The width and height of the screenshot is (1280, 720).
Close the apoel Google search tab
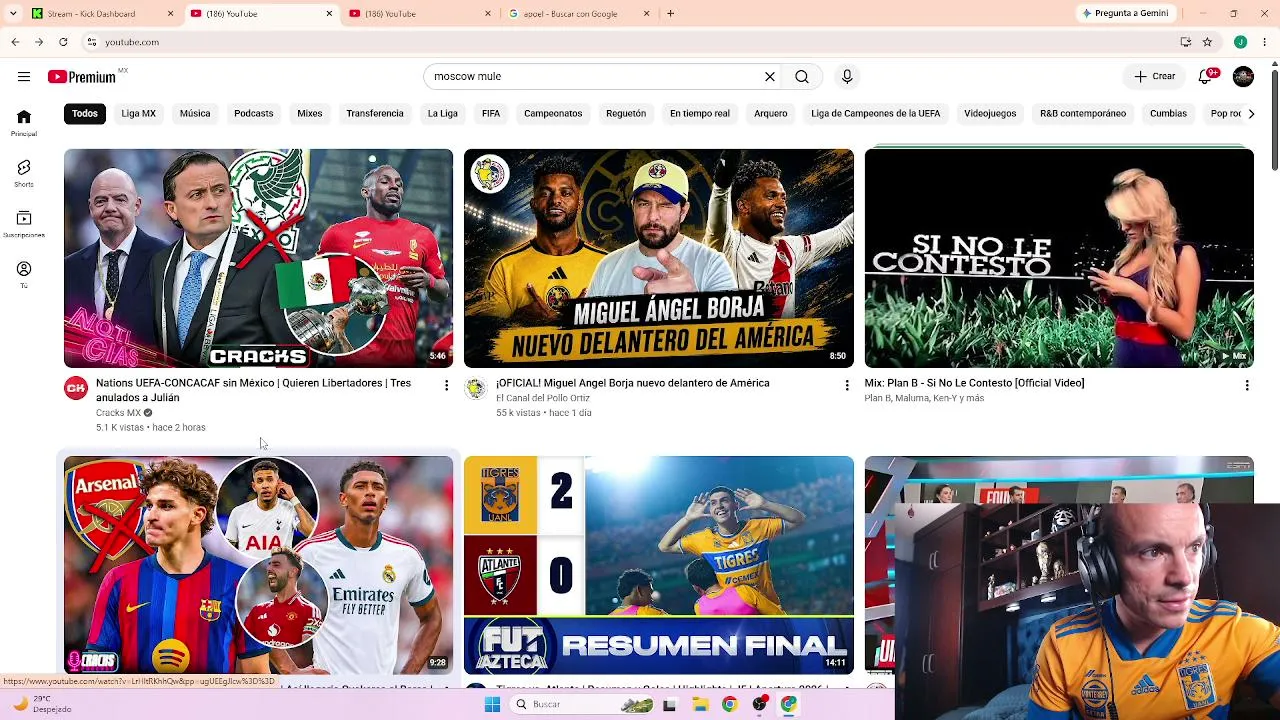[646, 14]
